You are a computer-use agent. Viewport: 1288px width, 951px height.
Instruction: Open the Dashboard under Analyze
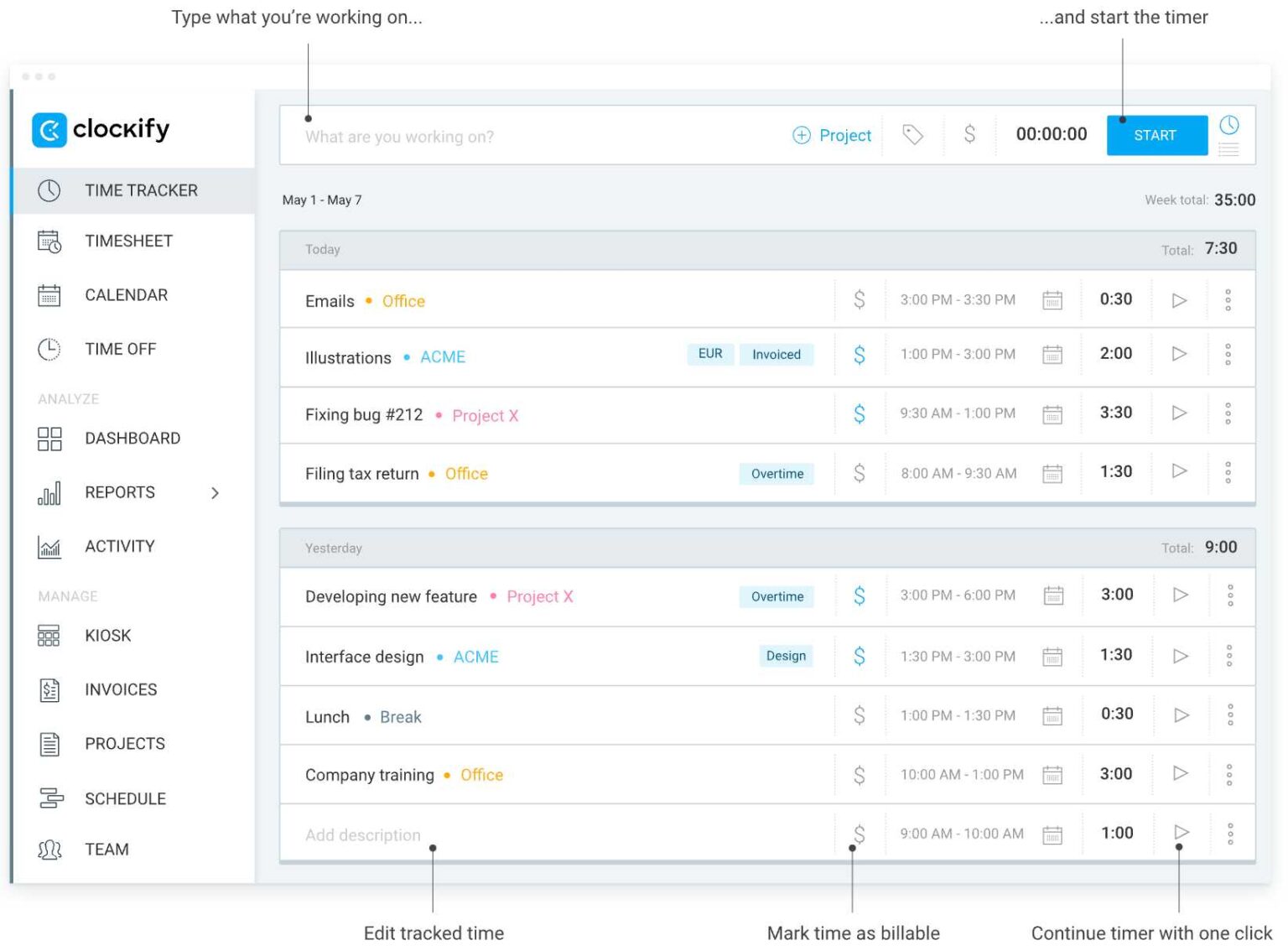coord(132,438)
